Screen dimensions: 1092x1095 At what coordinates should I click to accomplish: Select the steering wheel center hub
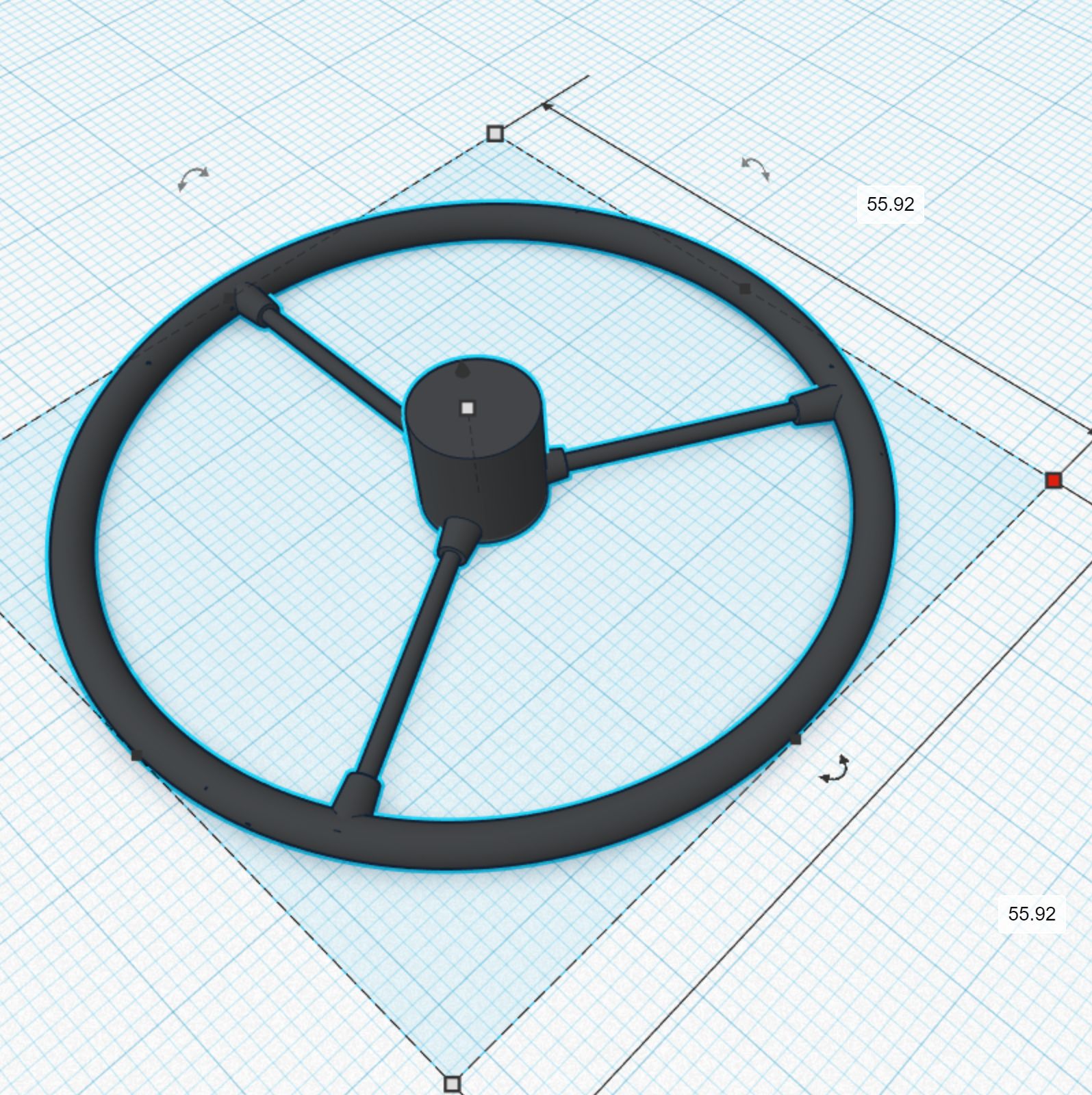point(477,452)
